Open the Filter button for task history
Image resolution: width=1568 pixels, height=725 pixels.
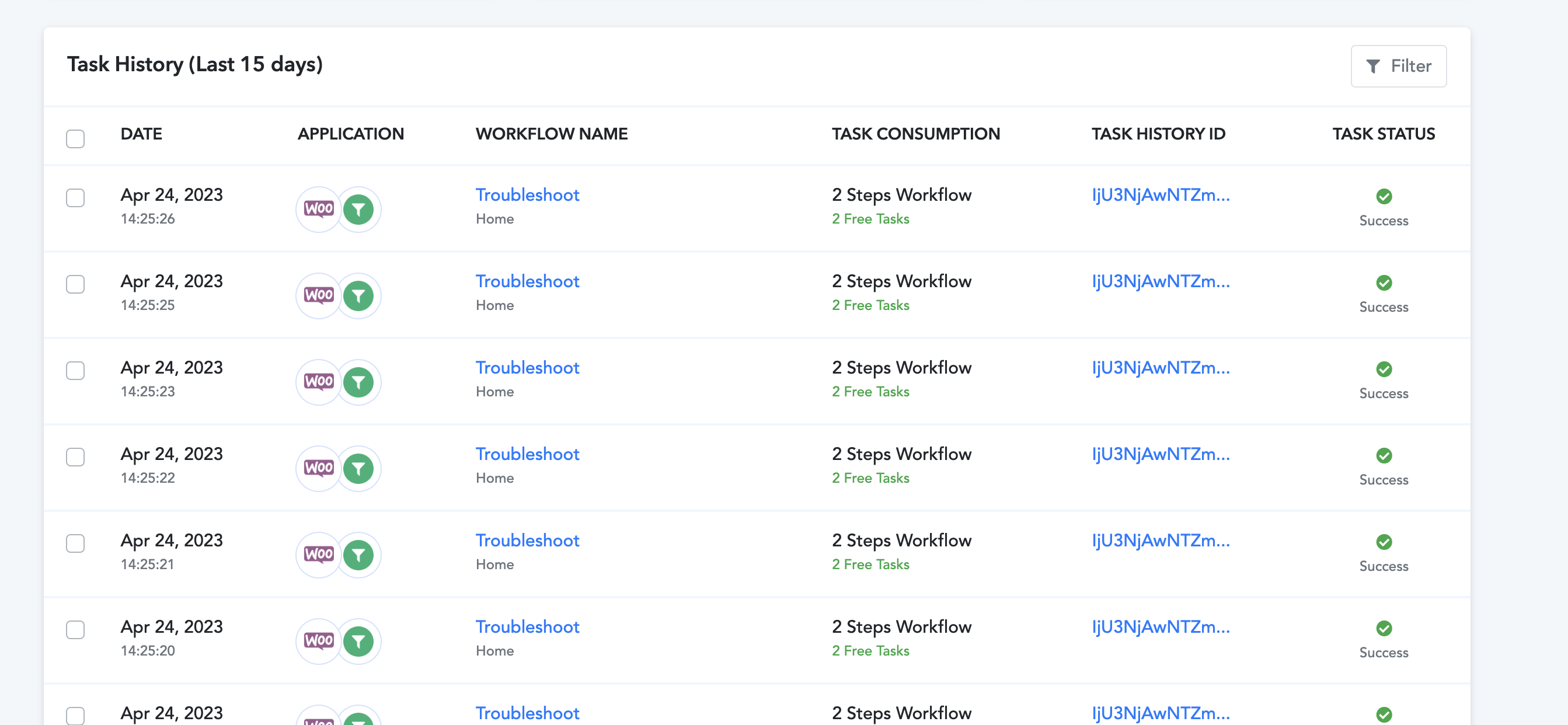point(1398,66)
